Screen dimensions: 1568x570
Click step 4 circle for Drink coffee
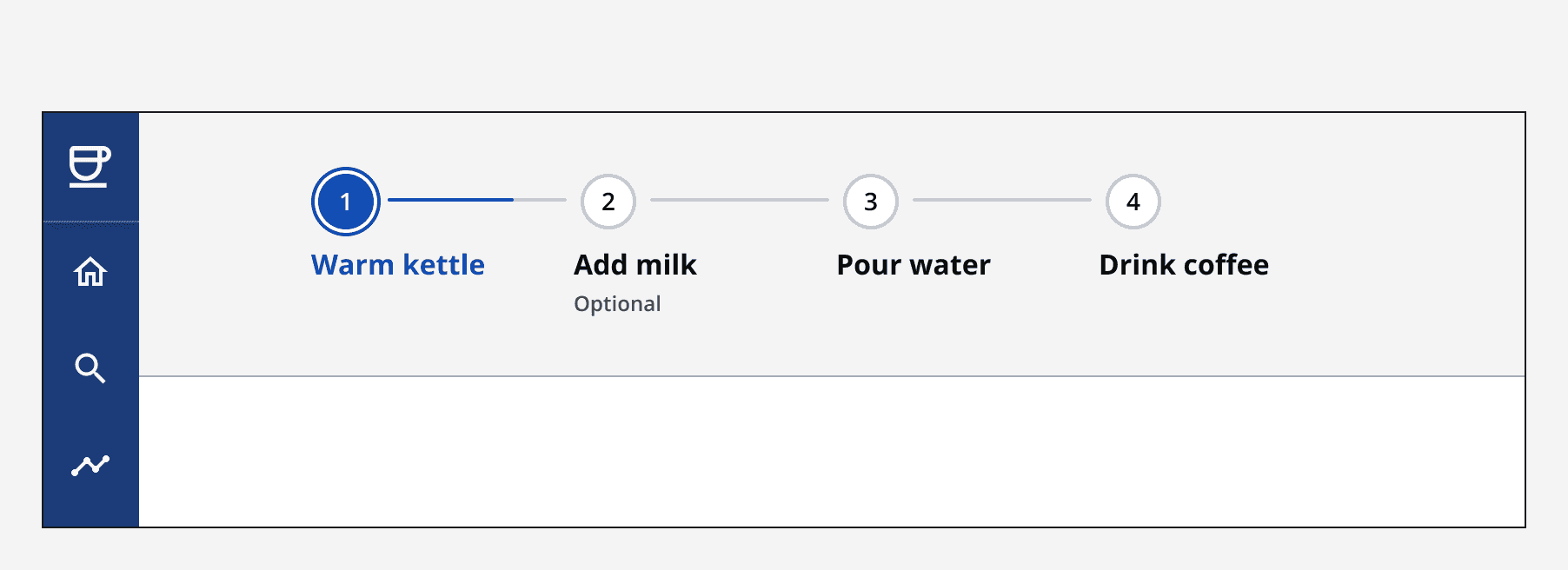point(1133,201)
